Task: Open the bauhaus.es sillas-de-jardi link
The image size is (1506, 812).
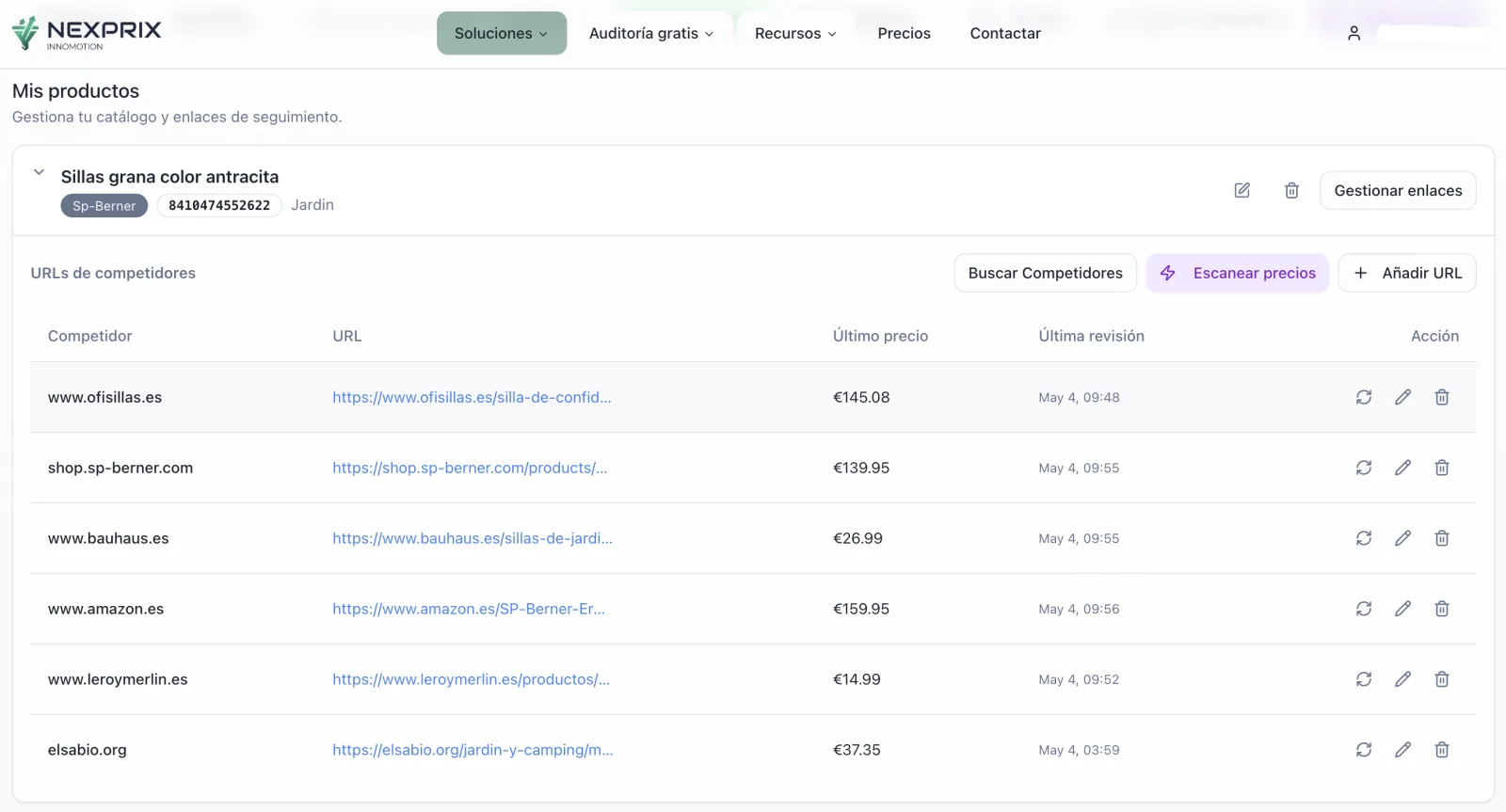Action: (x=473, y=538)
